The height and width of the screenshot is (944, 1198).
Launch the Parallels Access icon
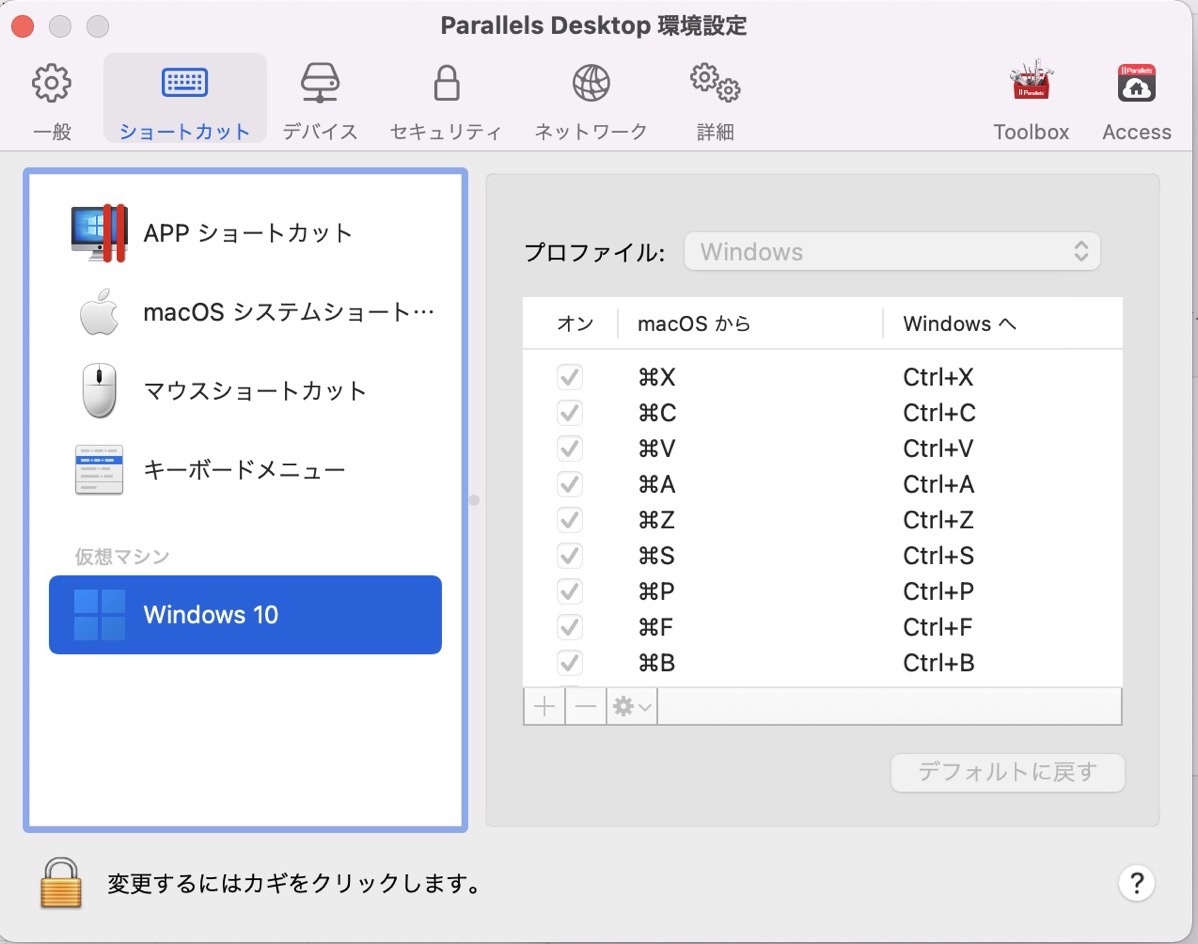coord(1136,82)
